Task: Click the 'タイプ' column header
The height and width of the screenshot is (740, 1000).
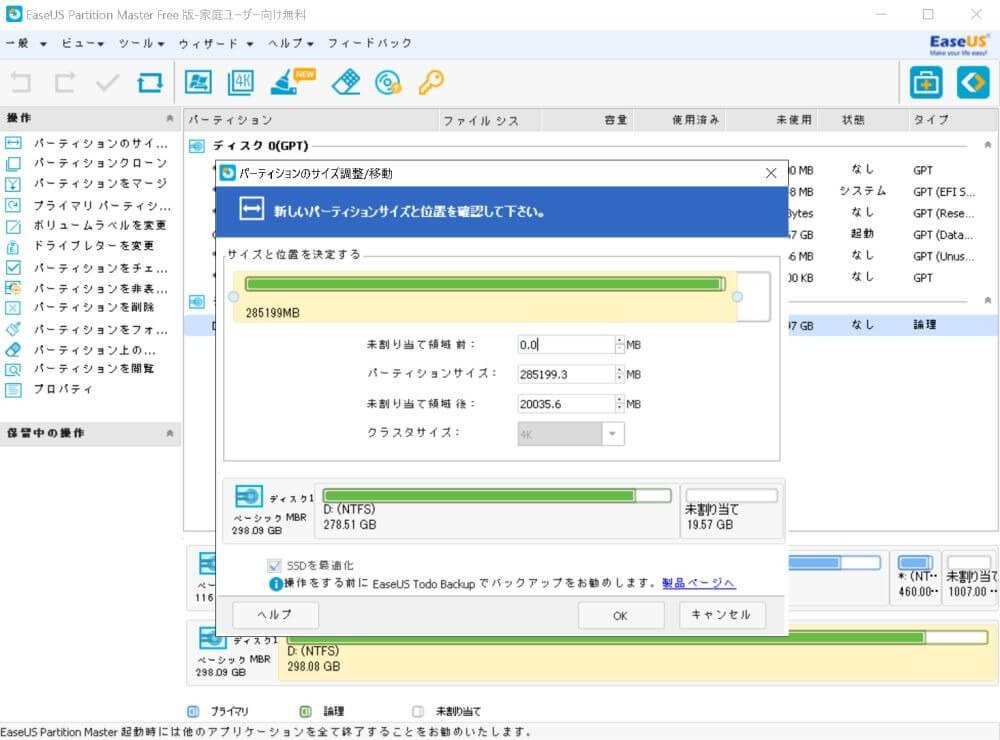Action: [952, 120]
